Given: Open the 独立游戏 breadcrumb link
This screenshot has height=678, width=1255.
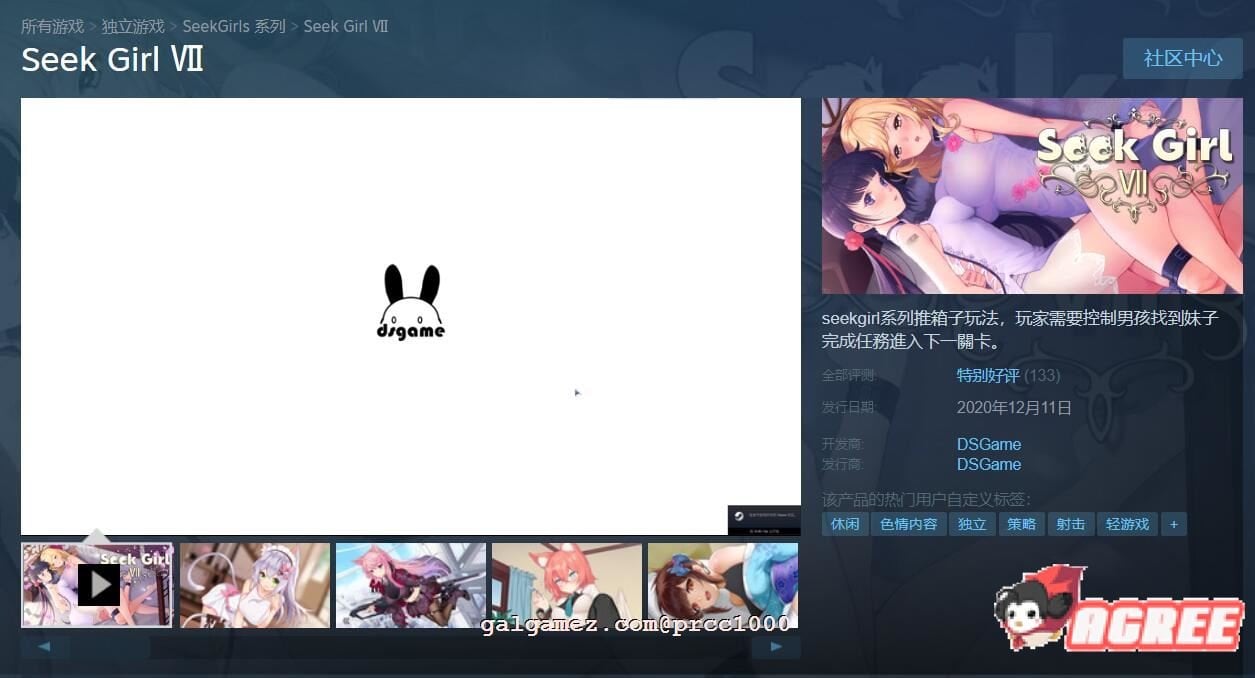Looking at the screenshot, I should tap(132, 26).
